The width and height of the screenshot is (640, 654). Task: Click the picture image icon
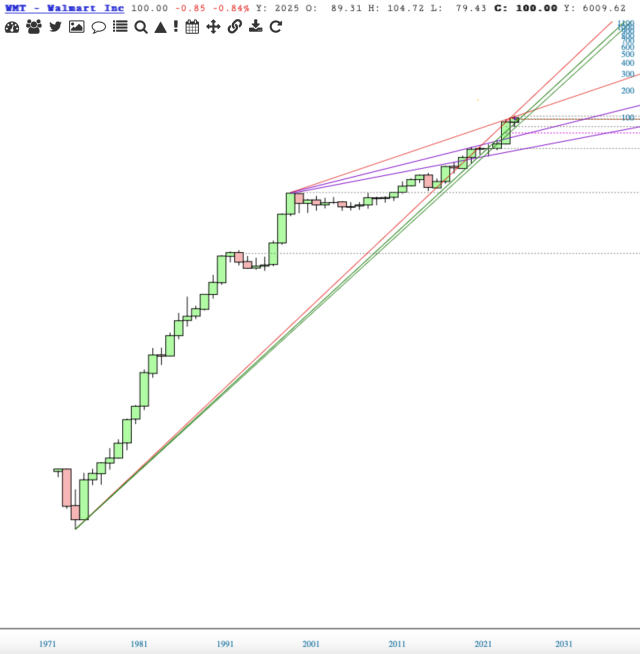pos(77,27)
